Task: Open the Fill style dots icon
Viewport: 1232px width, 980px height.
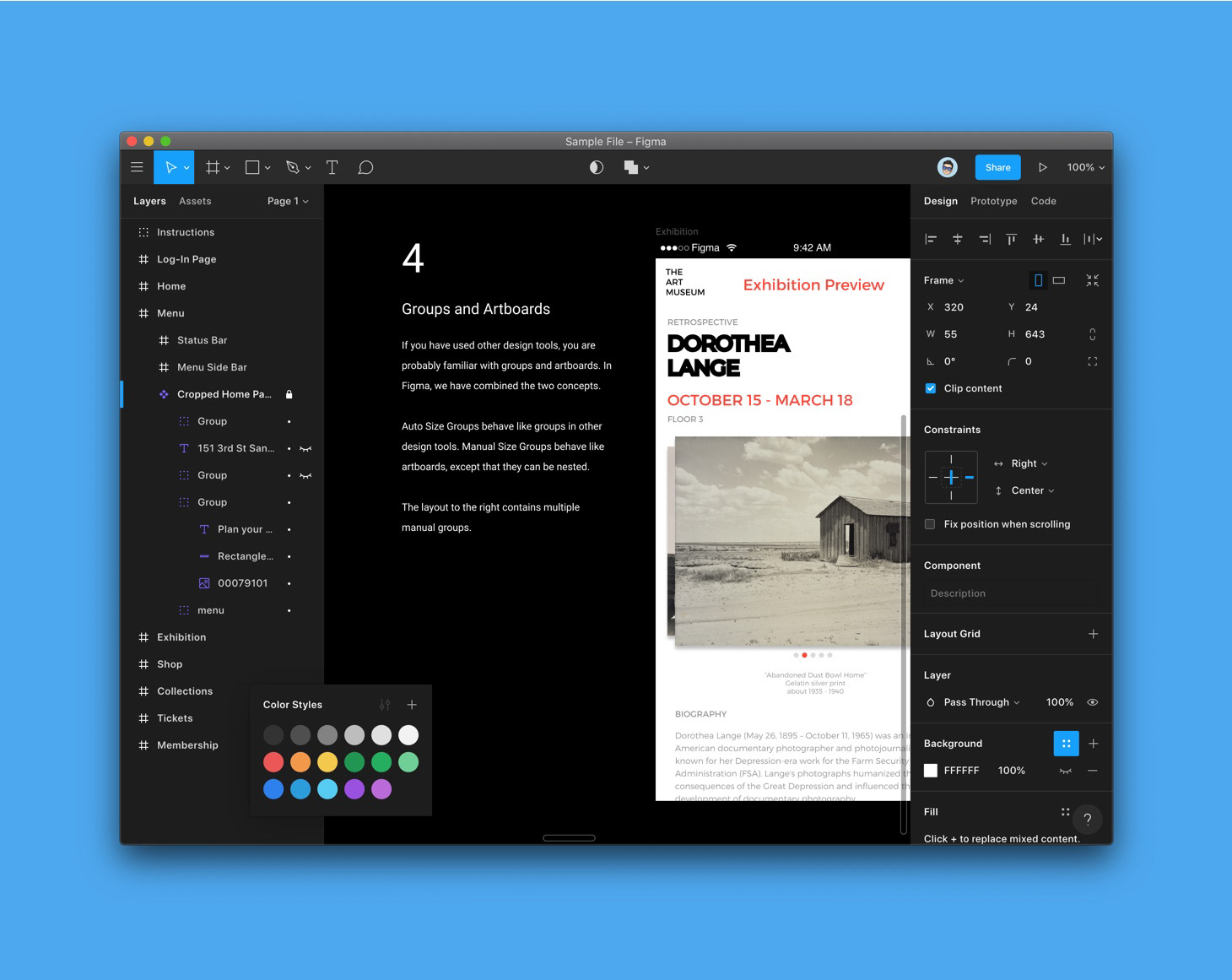Action: 1066,812
